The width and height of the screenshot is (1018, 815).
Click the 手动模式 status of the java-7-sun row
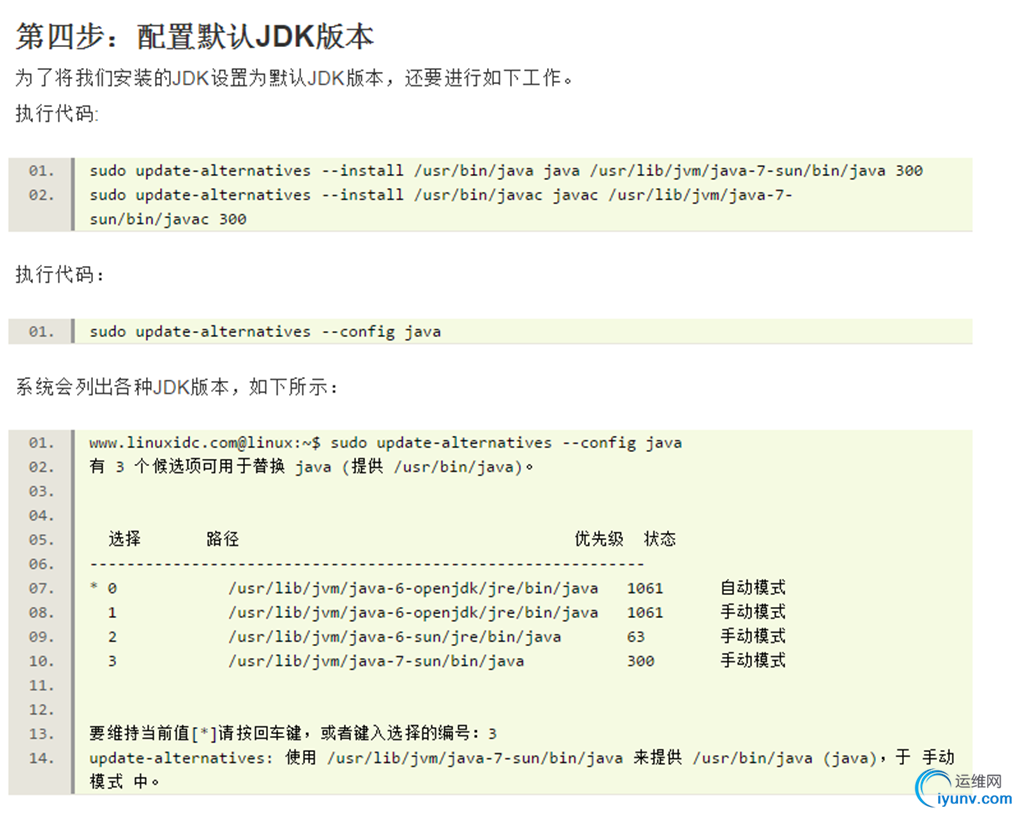coord(753,660)
